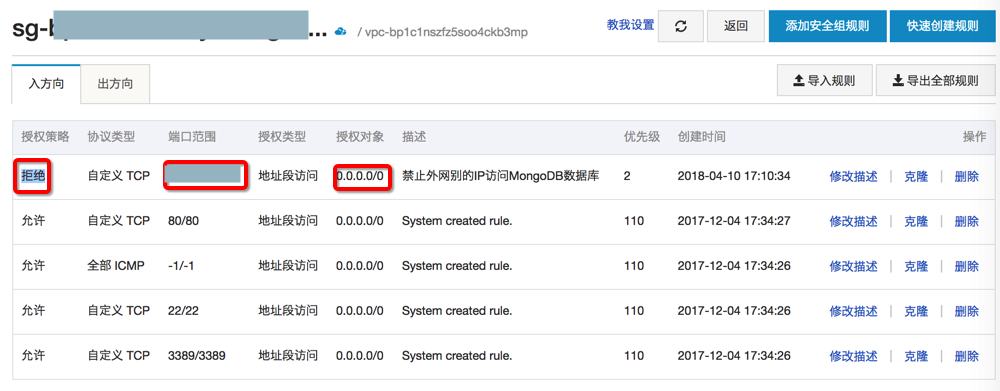Click the 协议类型 column header

tap(111, 136)
